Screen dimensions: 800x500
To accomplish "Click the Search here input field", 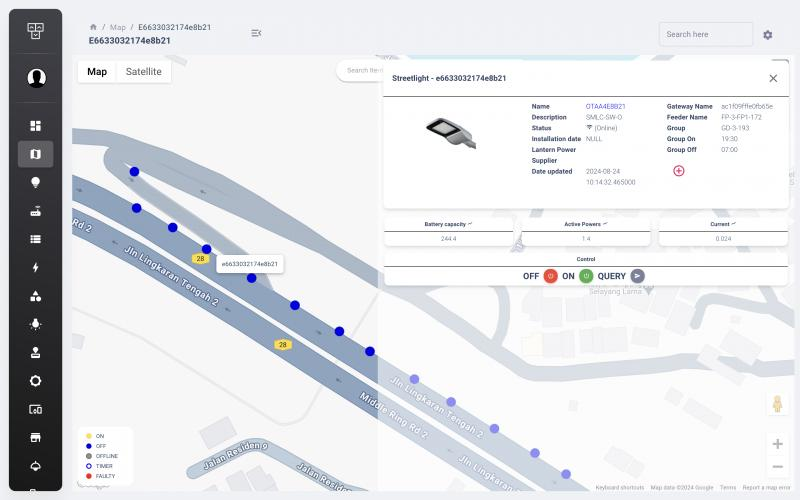I will [705, 35].
